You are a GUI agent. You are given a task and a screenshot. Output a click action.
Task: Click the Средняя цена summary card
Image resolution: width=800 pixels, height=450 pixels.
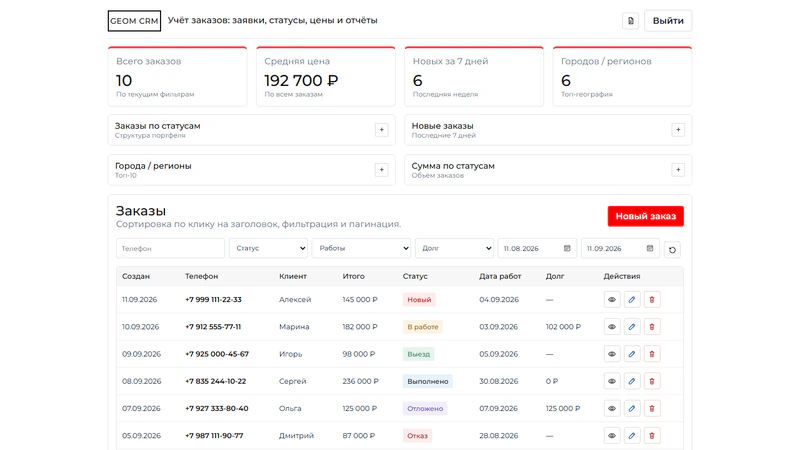point(326,77)
